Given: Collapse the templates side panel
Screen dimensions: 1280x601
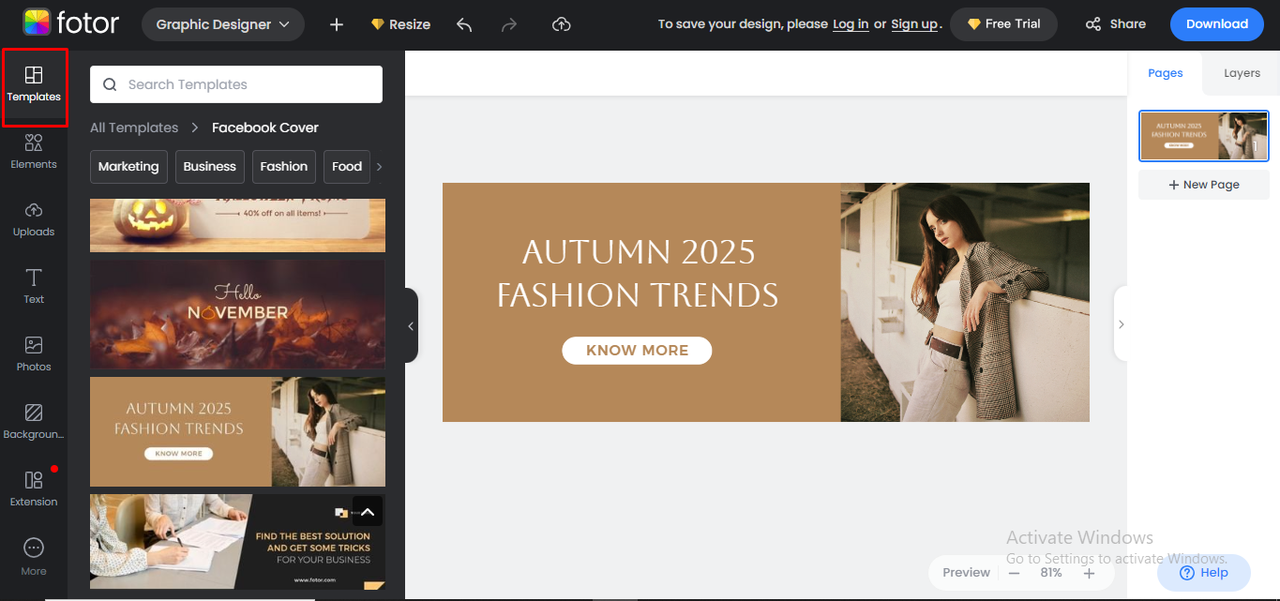Looking at the screenshot, I should [x=410, y=325].
